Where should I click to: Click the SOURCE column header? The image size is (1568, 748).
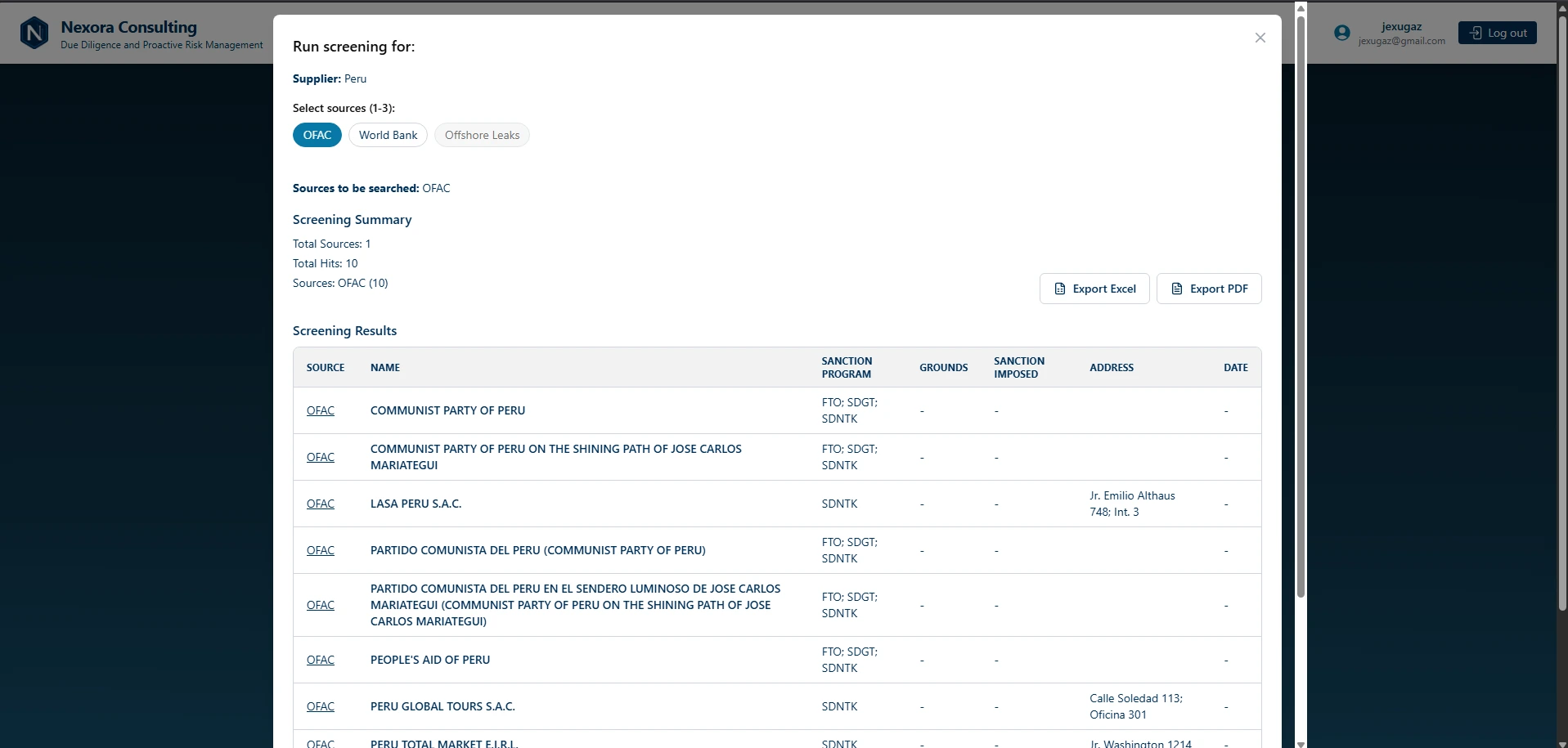point(326,368)
